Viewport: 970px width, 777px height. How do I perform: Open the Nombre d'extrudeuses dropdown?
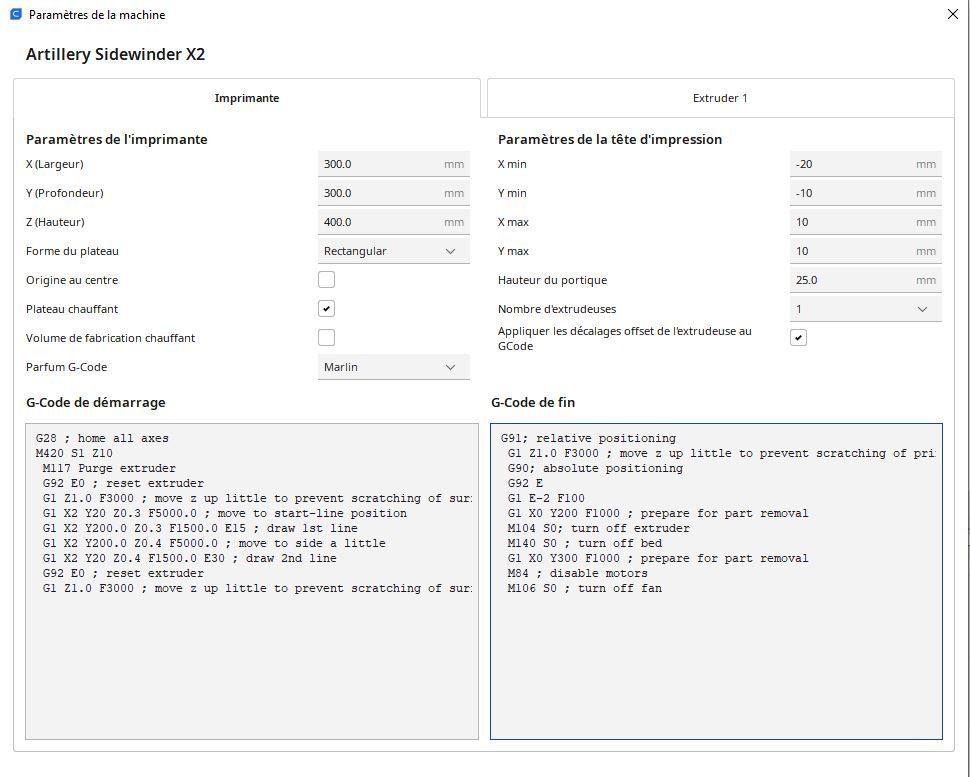coord(865,309)
